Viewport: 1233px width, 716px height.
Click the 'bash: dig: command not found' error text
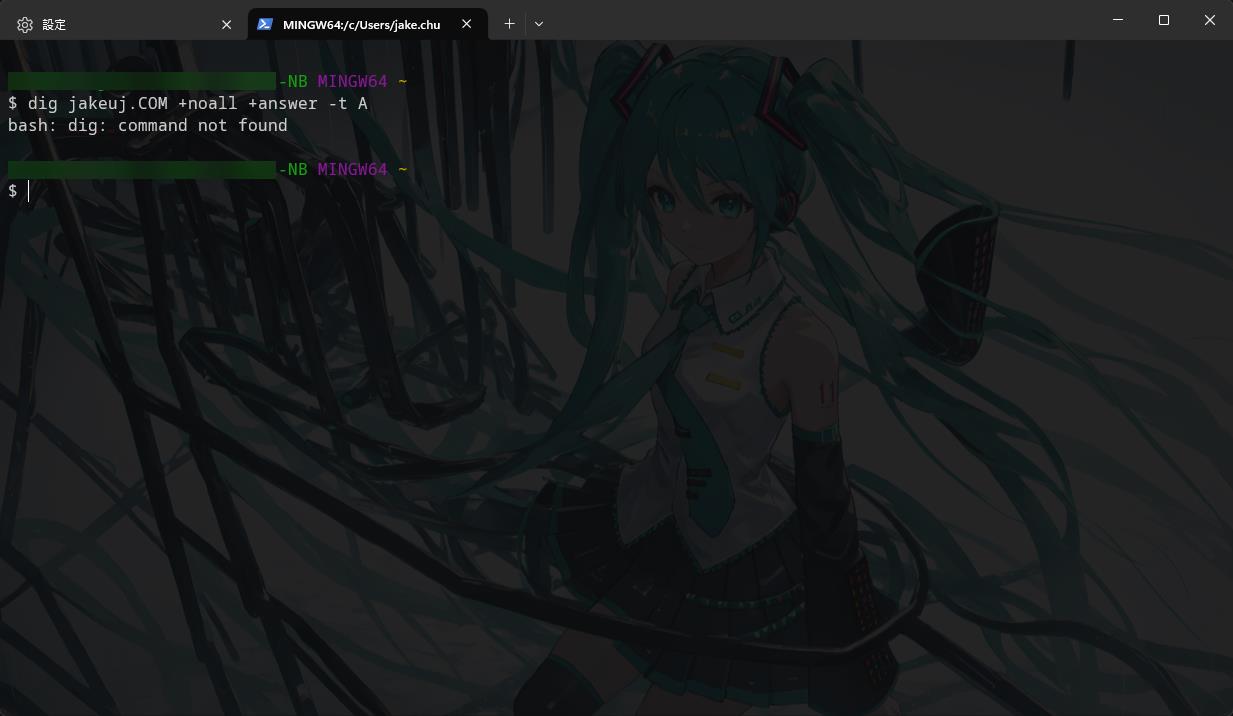click(x=148, y=125)
